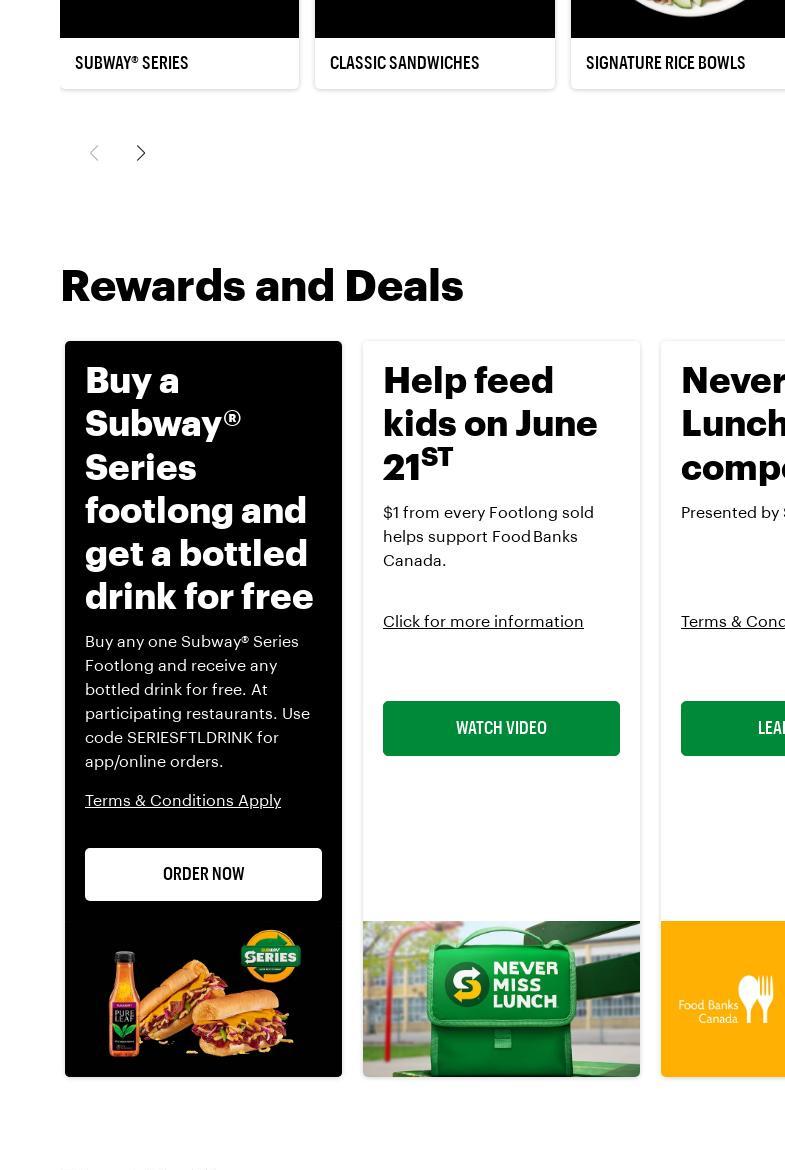This screenshot has height=1170, width=785.
Task: Click the Subway Series logo badge
Action: pos(270,956)
